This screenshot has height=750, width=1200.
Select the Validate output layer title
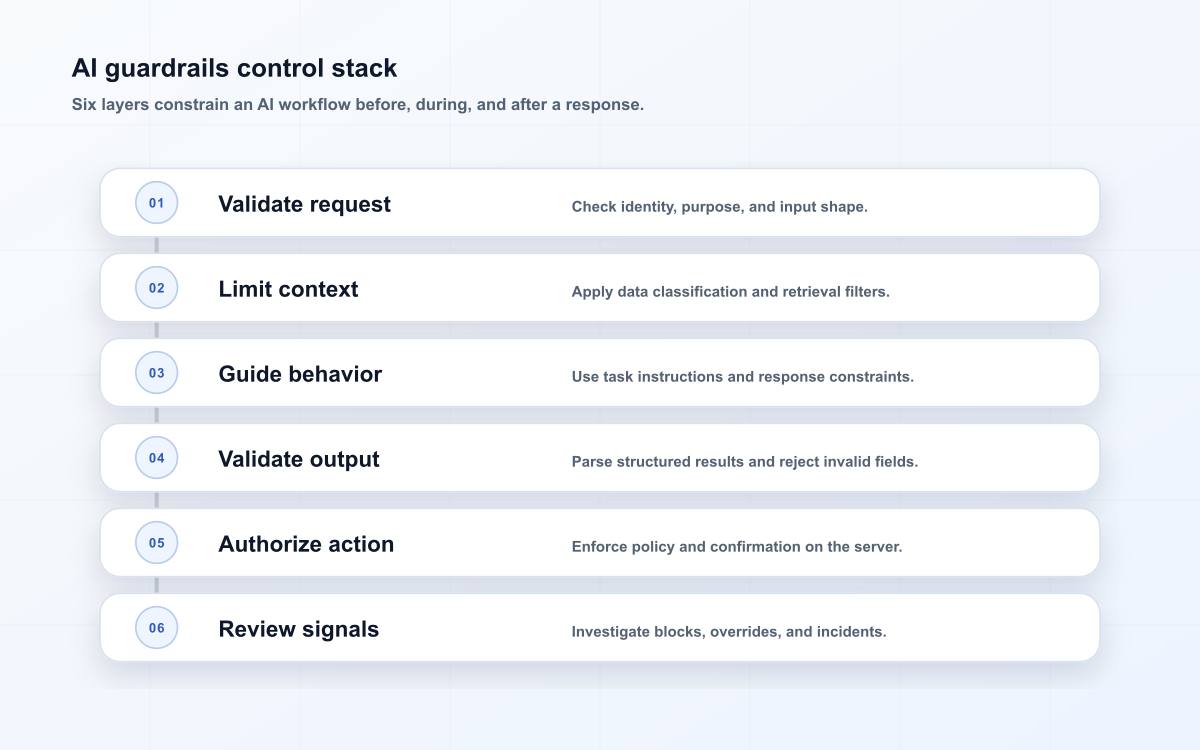point(299,459)
